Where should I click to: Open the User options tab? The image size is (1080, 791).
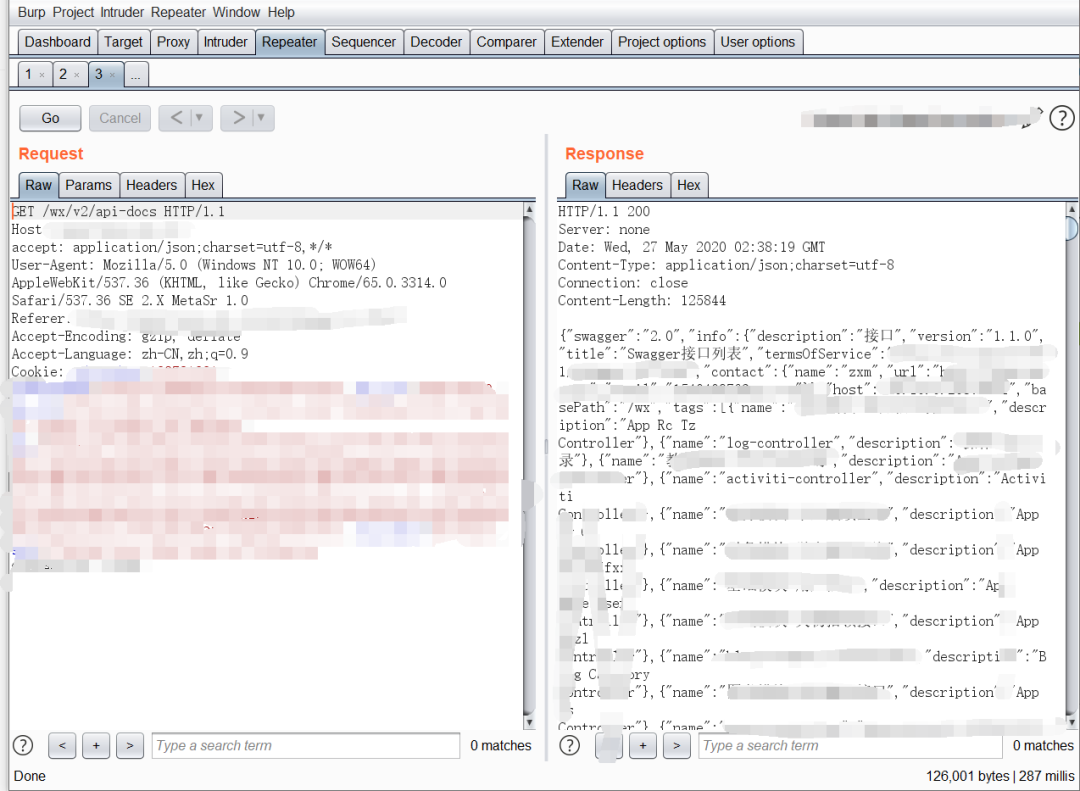pos(758,42)
